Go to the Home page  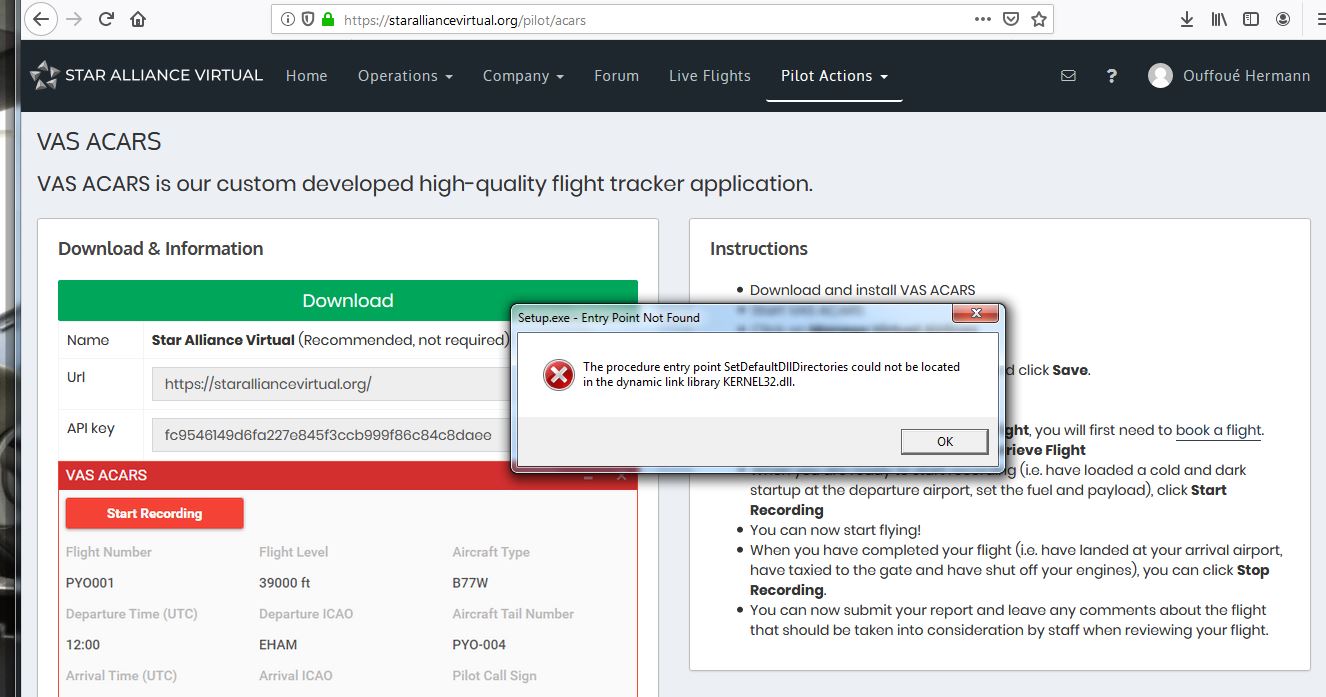(306, 76)
